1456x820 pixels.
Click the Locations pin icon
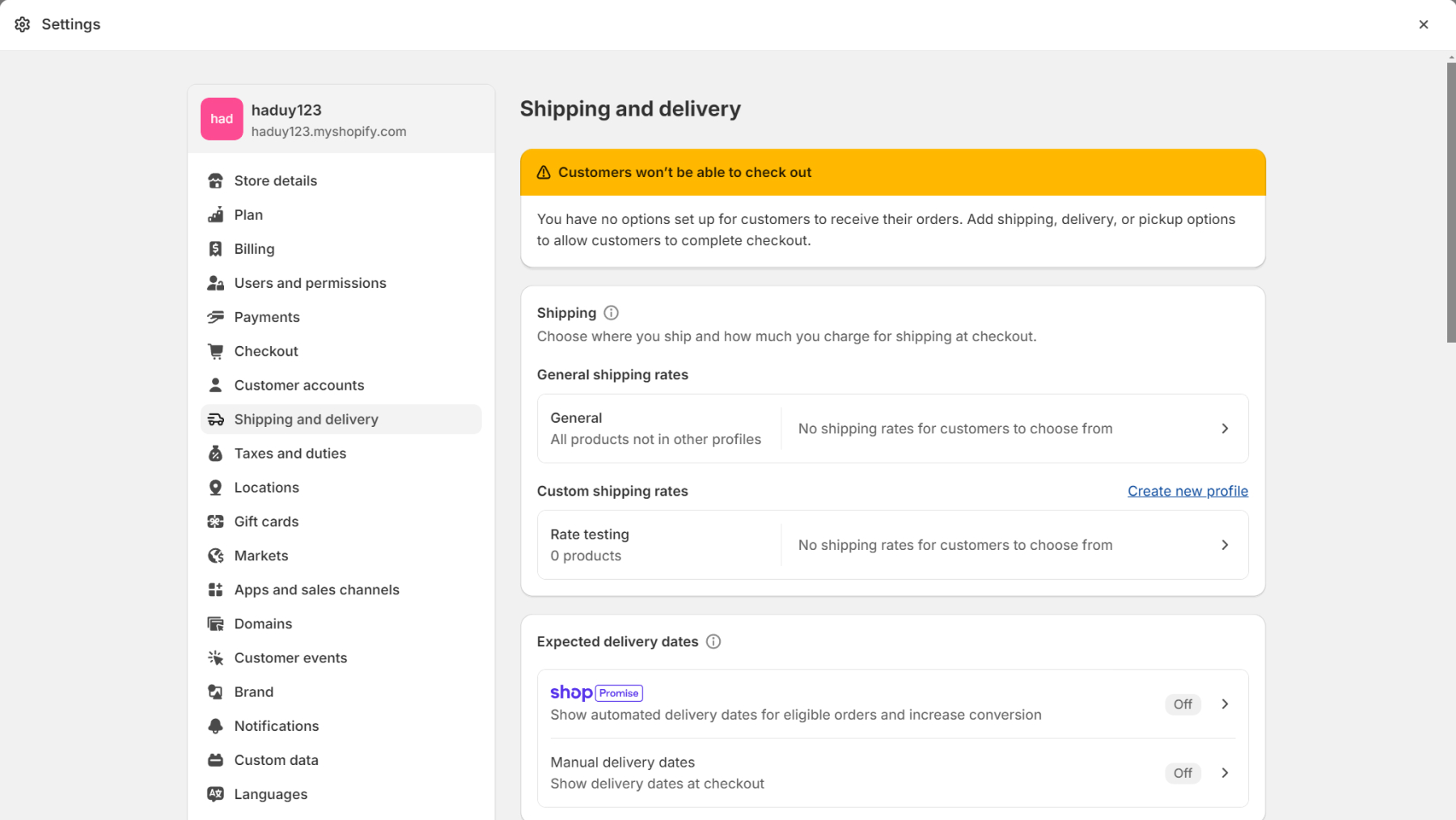point(215,488)
